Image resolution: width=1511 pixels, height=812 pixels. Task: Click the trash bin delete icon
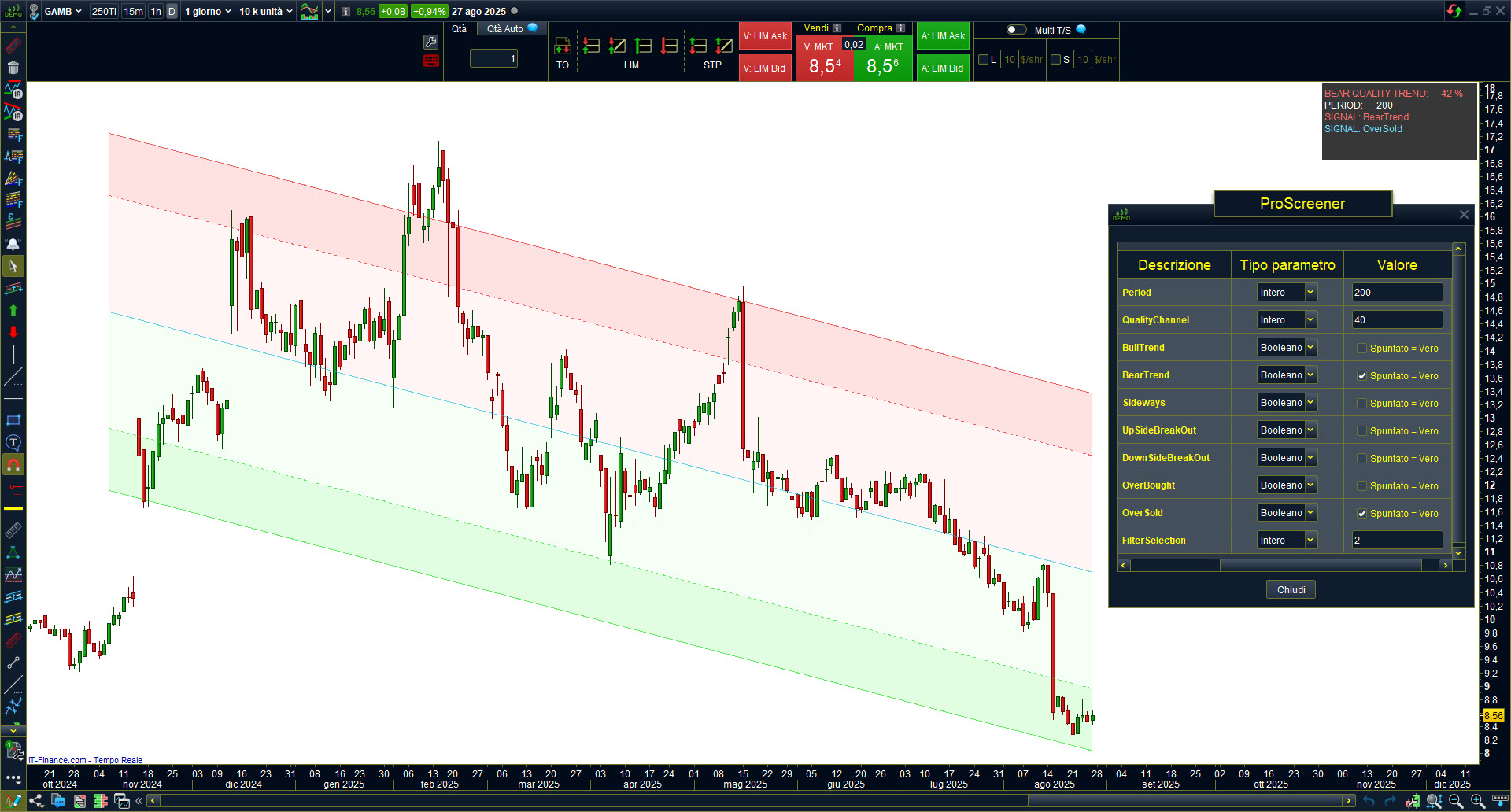[13, 68]
